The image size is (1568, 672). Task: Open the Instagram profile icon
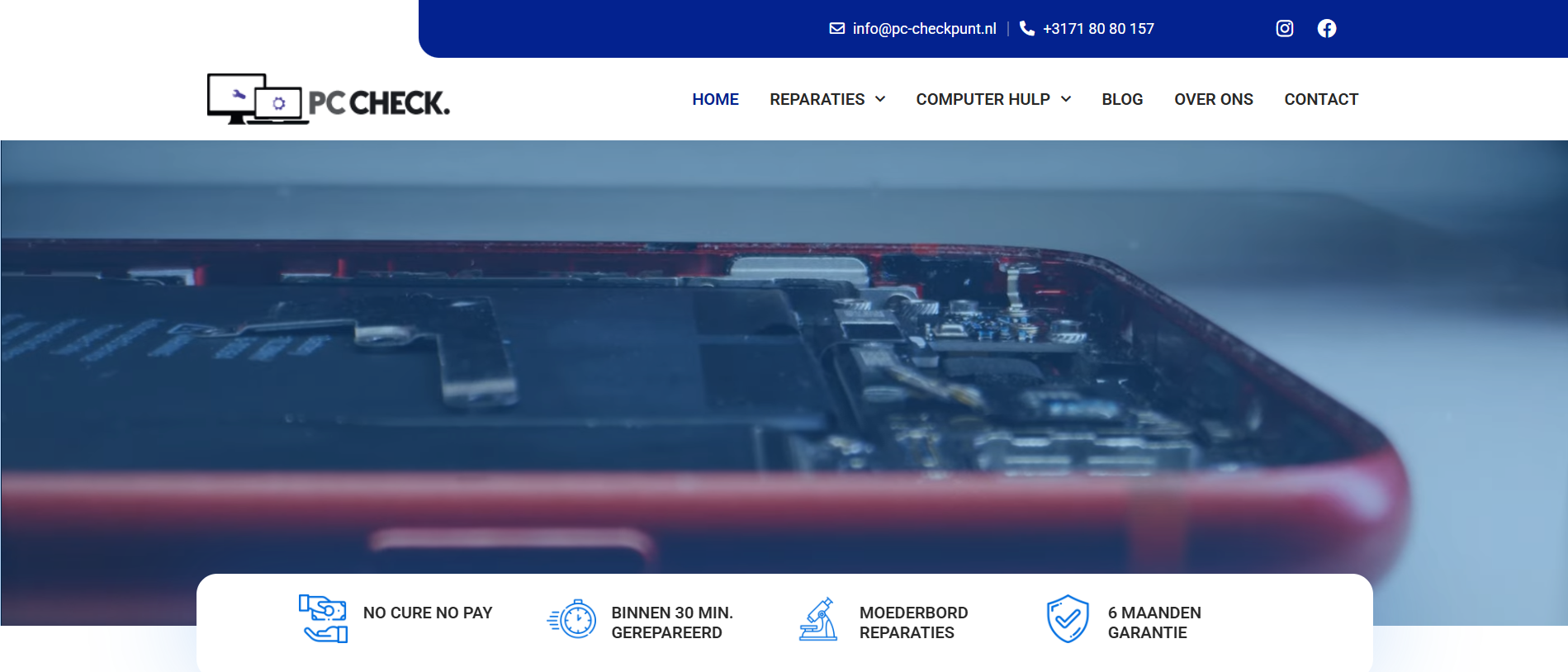[1284, 29]
